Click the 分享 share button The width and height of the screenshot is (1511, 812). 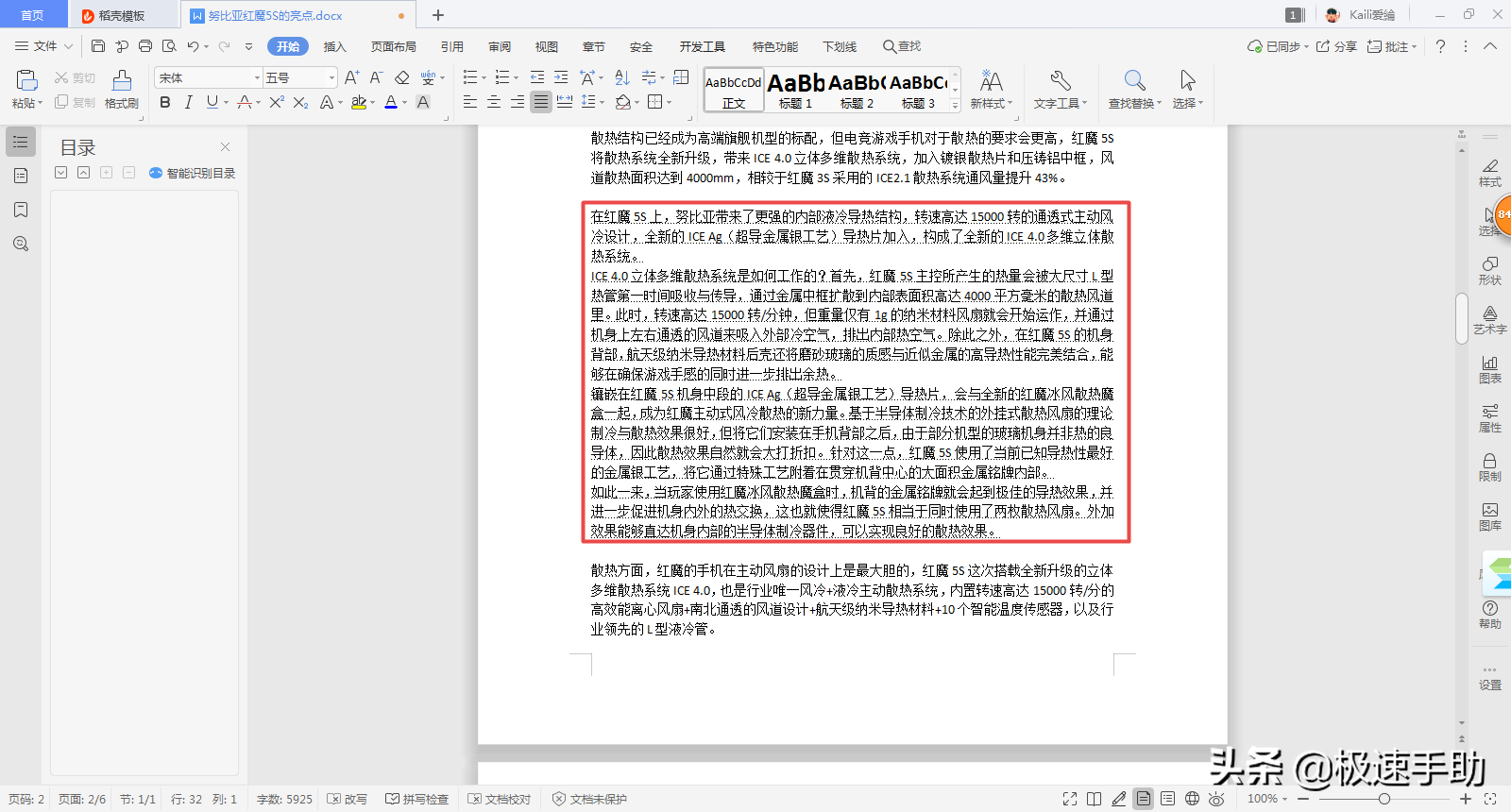point(1336,46)
